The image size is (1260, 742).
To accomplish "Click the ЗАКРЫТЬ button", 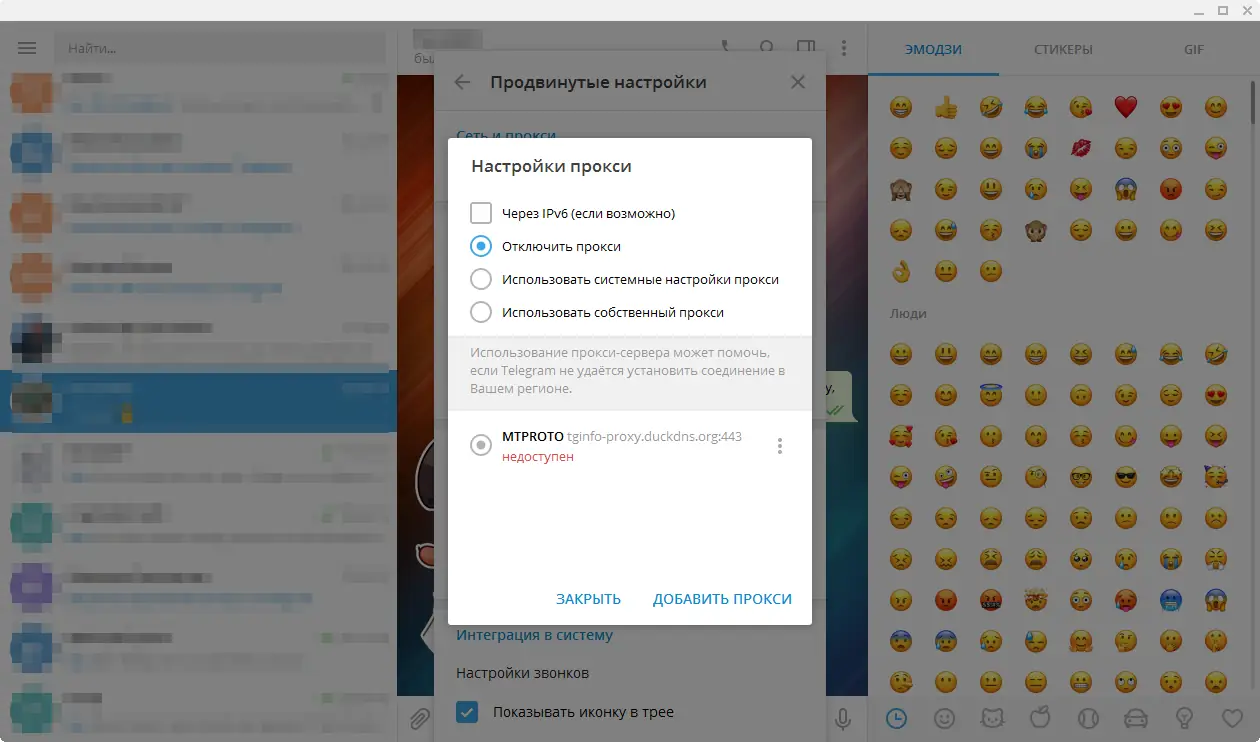I will tap(589, 599).
